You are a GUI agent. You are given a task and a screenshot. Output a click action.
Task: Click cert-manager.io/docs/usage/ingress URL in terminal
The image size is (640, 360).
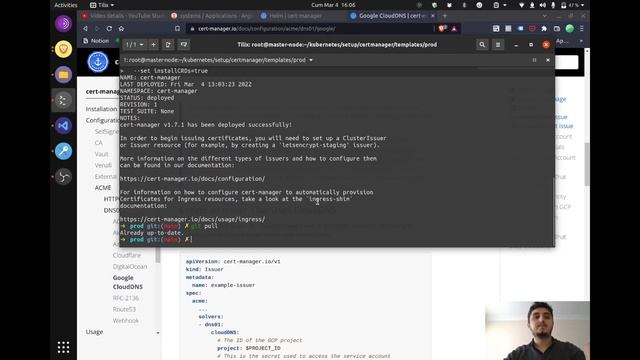coord(192,219)
